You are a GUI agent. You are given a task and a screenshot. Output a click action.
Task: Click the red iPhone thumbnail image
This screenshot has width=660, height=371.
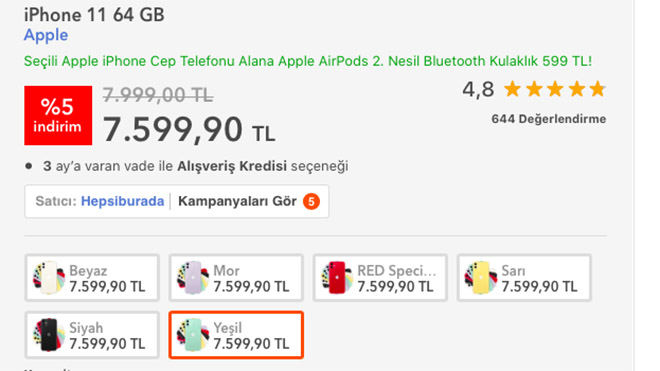[x=337, y=278]
